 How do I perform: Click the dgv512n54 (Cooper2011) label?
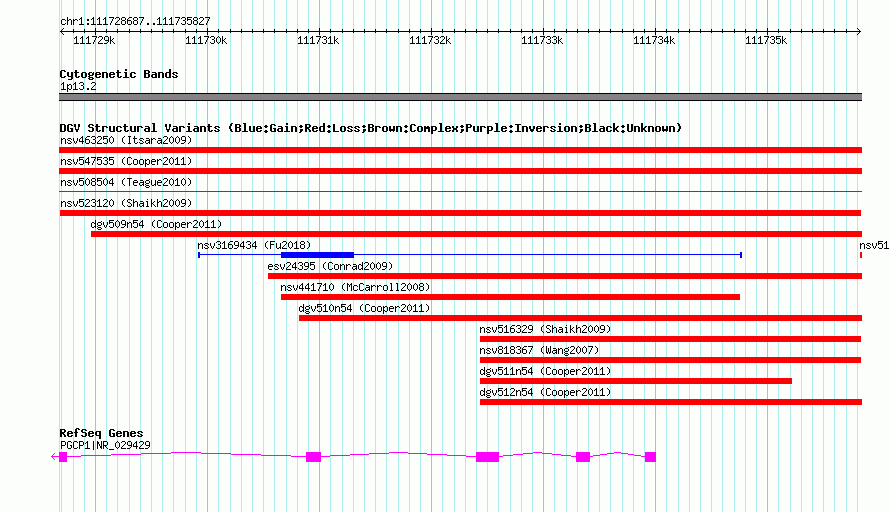(x=545, y=392)
